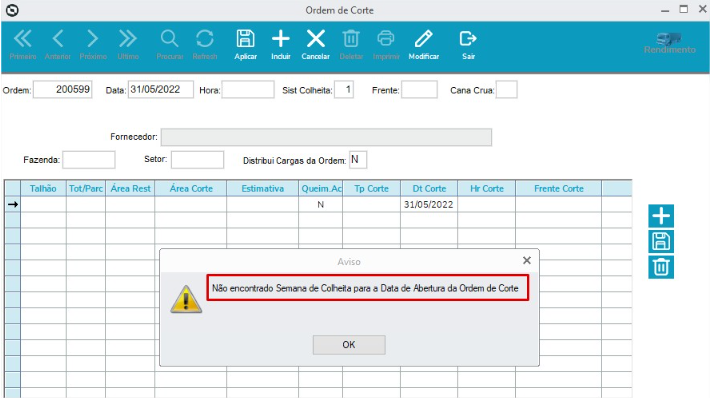The height and width of the screenshot is (398, 711).
Task: Click the Área Corte column header
Action: 191,189
